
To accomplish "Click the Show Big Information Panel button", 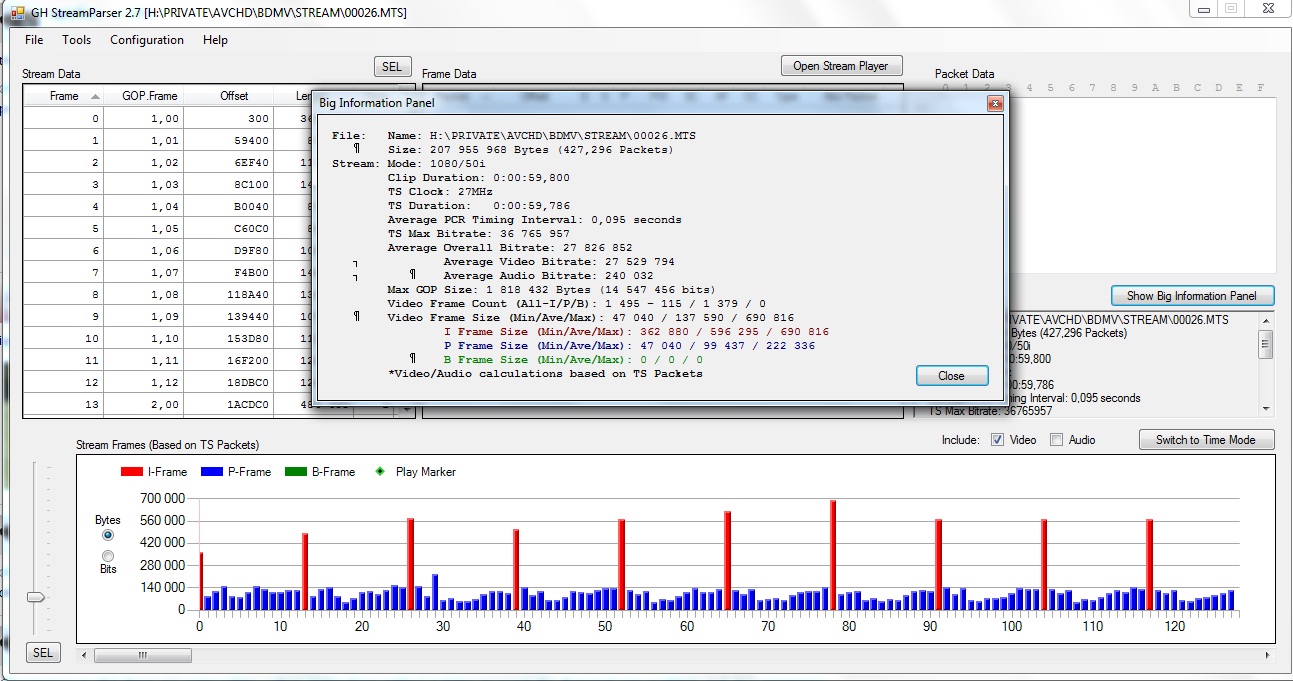I will coord(1193,296).
